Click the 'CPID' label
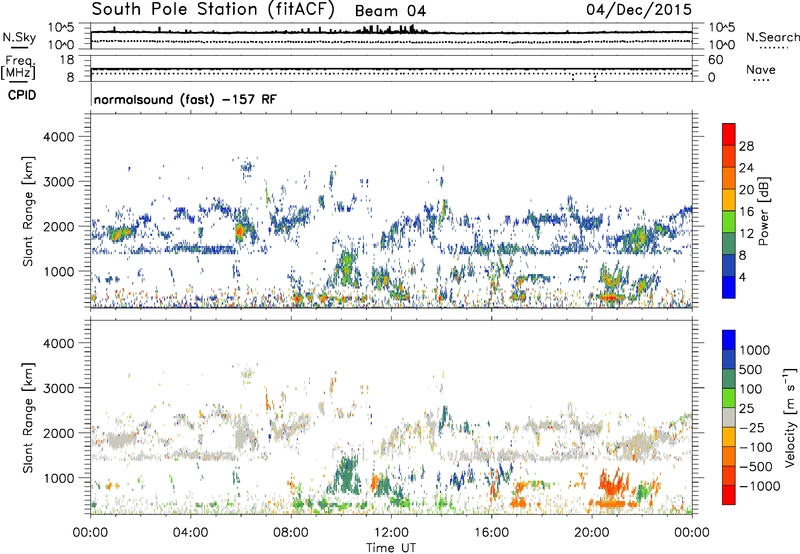800x554 pixels. (x=22, y=95)
